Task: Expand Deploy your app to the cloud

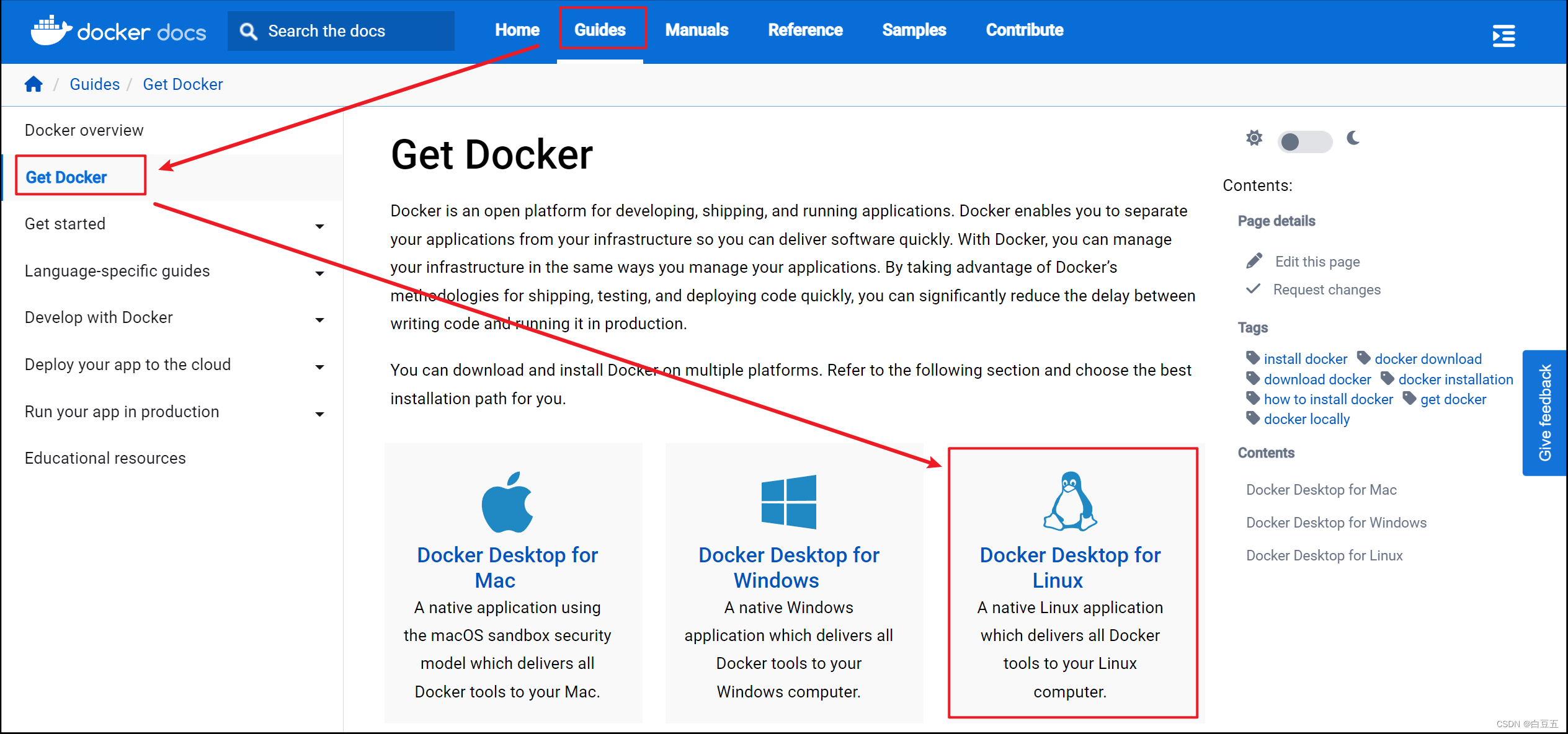Action: [319, 367]
